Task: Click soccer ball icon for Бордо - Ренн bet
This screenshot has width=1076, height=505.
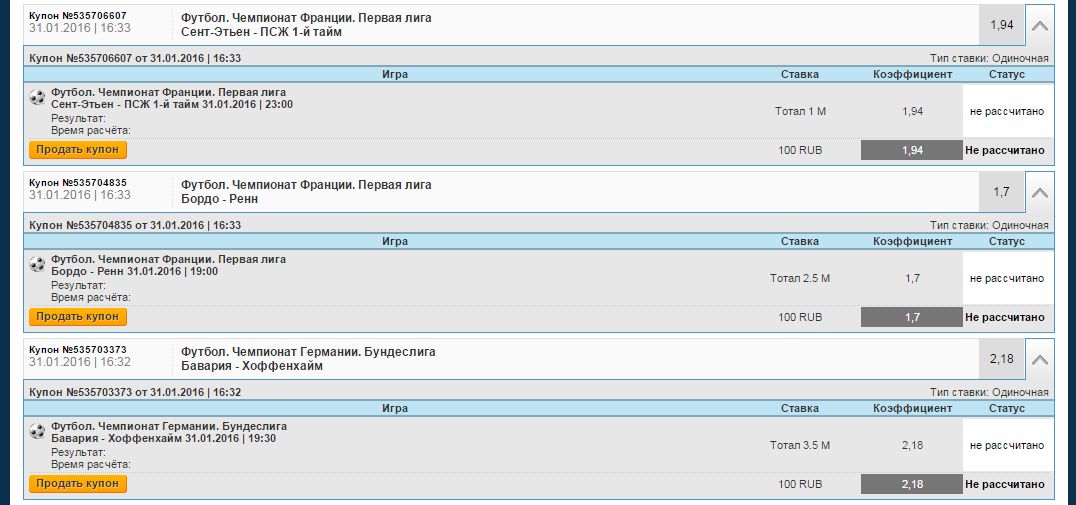Action: (37, 264)
